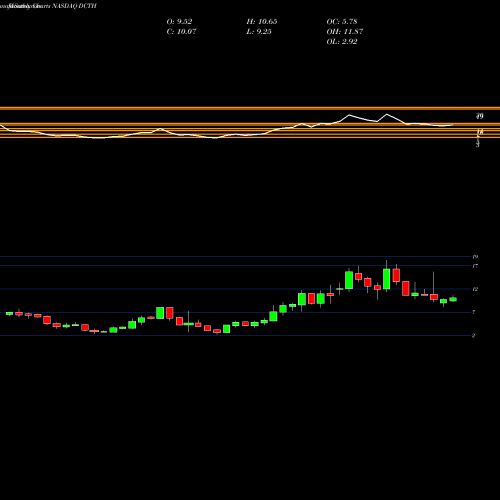Image resolution: width=500 pixels, height=500 pixels.
Task: Click the 12 price axis label
Action: 475,289
